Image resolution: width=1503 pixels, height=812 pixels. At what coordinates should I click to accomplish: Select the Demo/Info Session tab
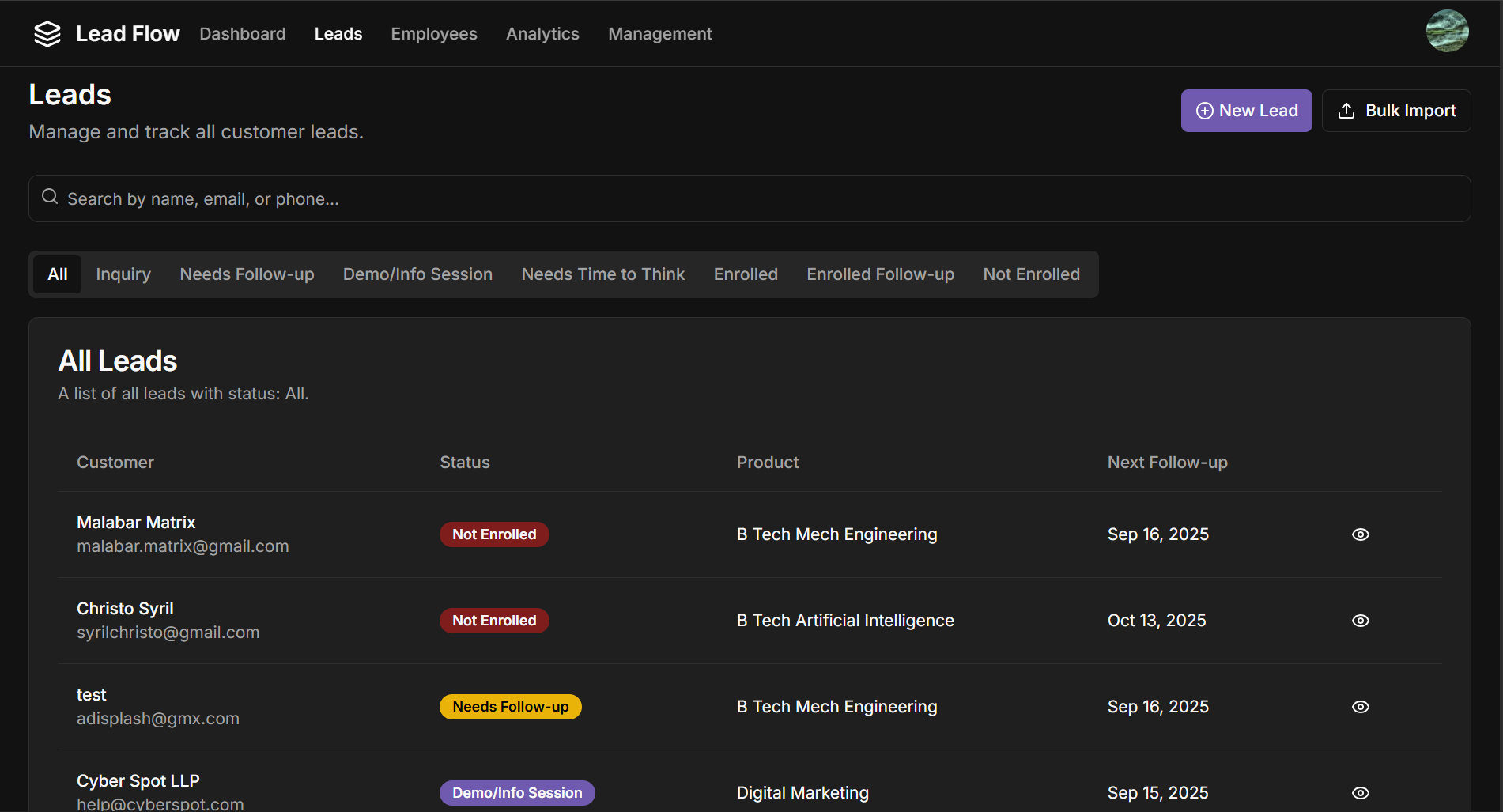coord(417,274)
